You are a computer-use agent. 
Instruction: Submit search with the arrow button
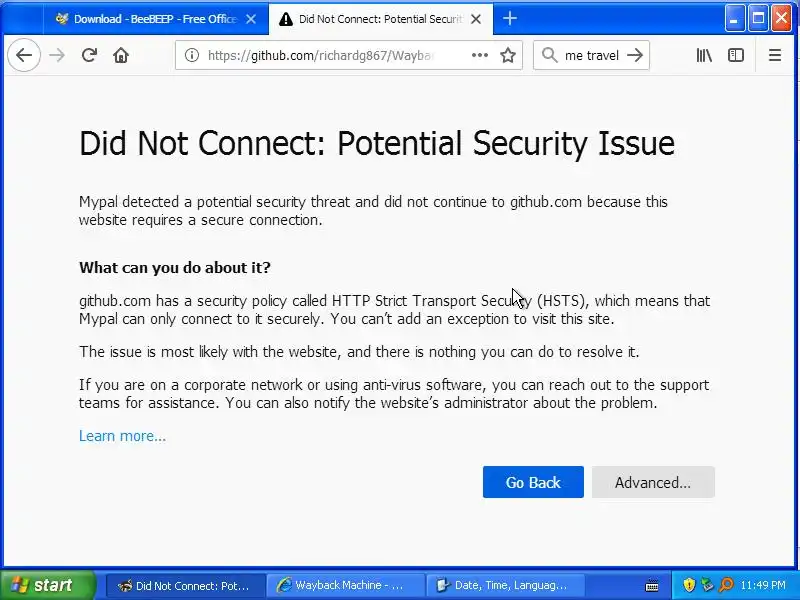pyautogui.click(x=634, y=56)
